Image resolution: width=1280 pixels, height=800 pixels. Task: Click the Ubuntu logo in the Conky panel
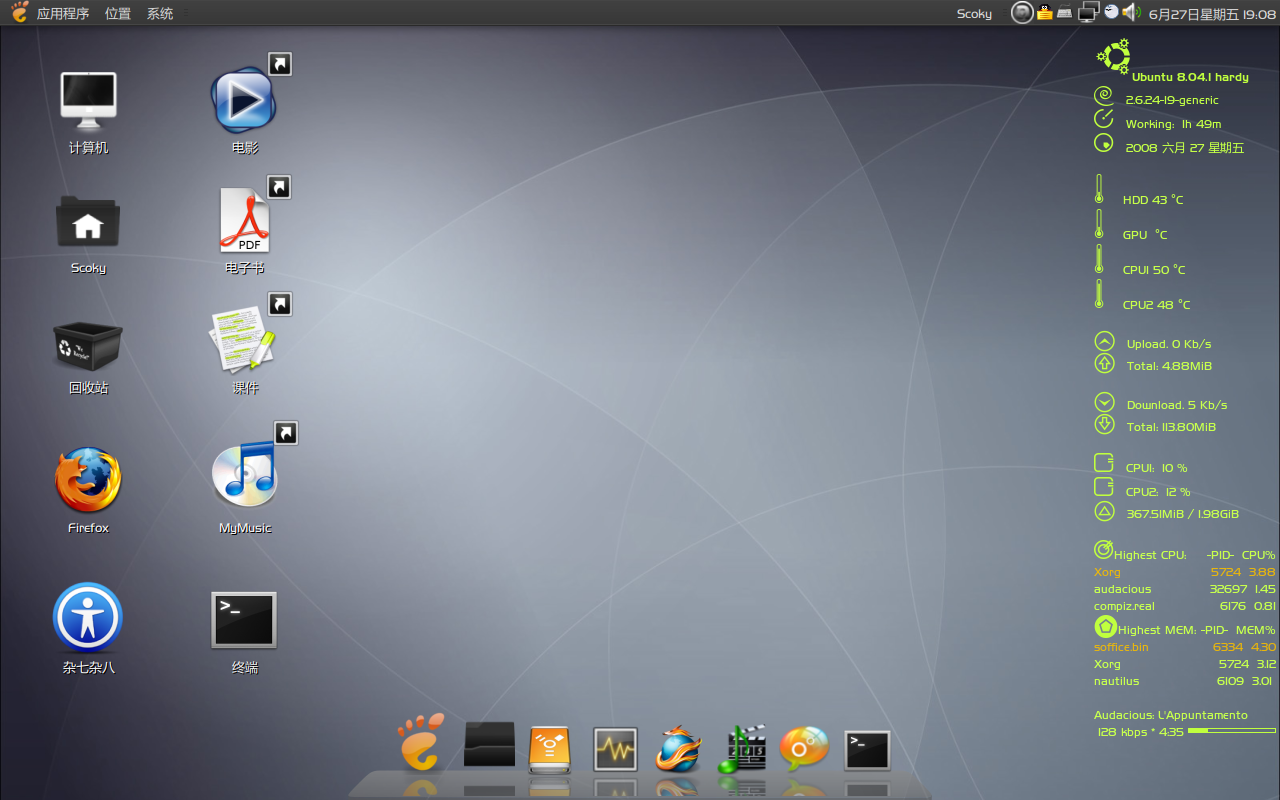click(1113, 55)
